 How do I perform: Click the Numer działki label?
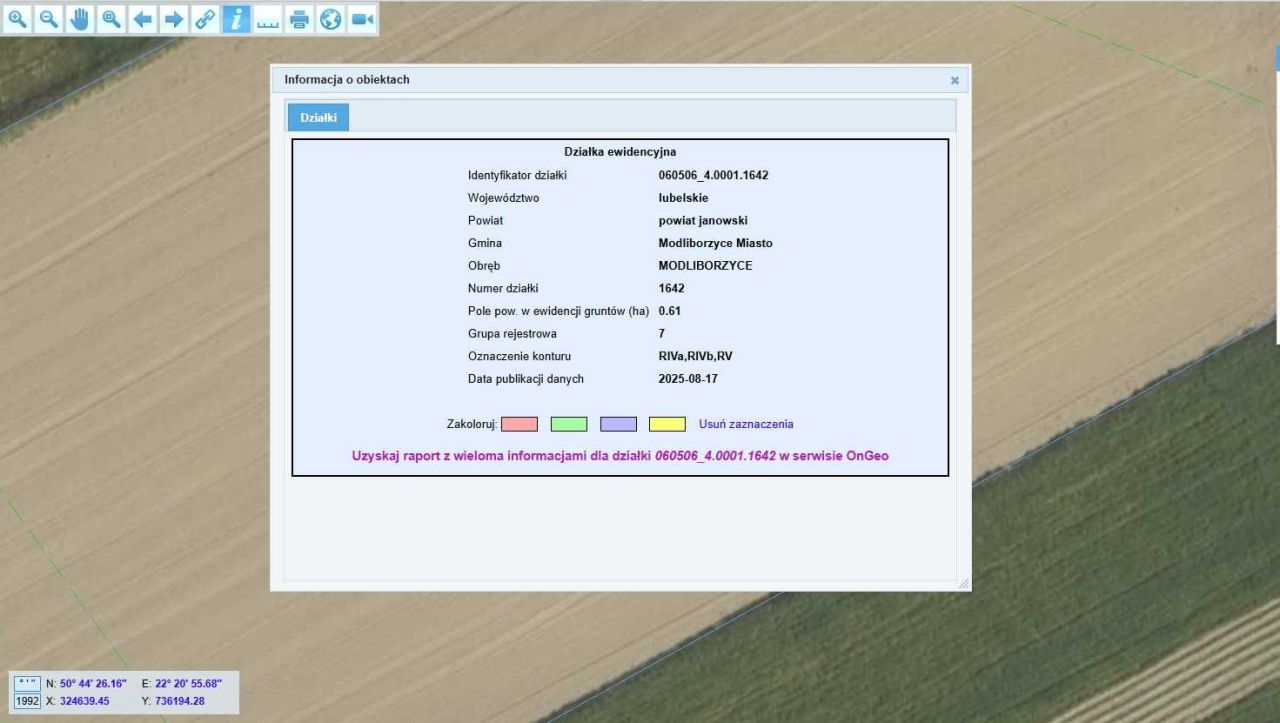503,288
